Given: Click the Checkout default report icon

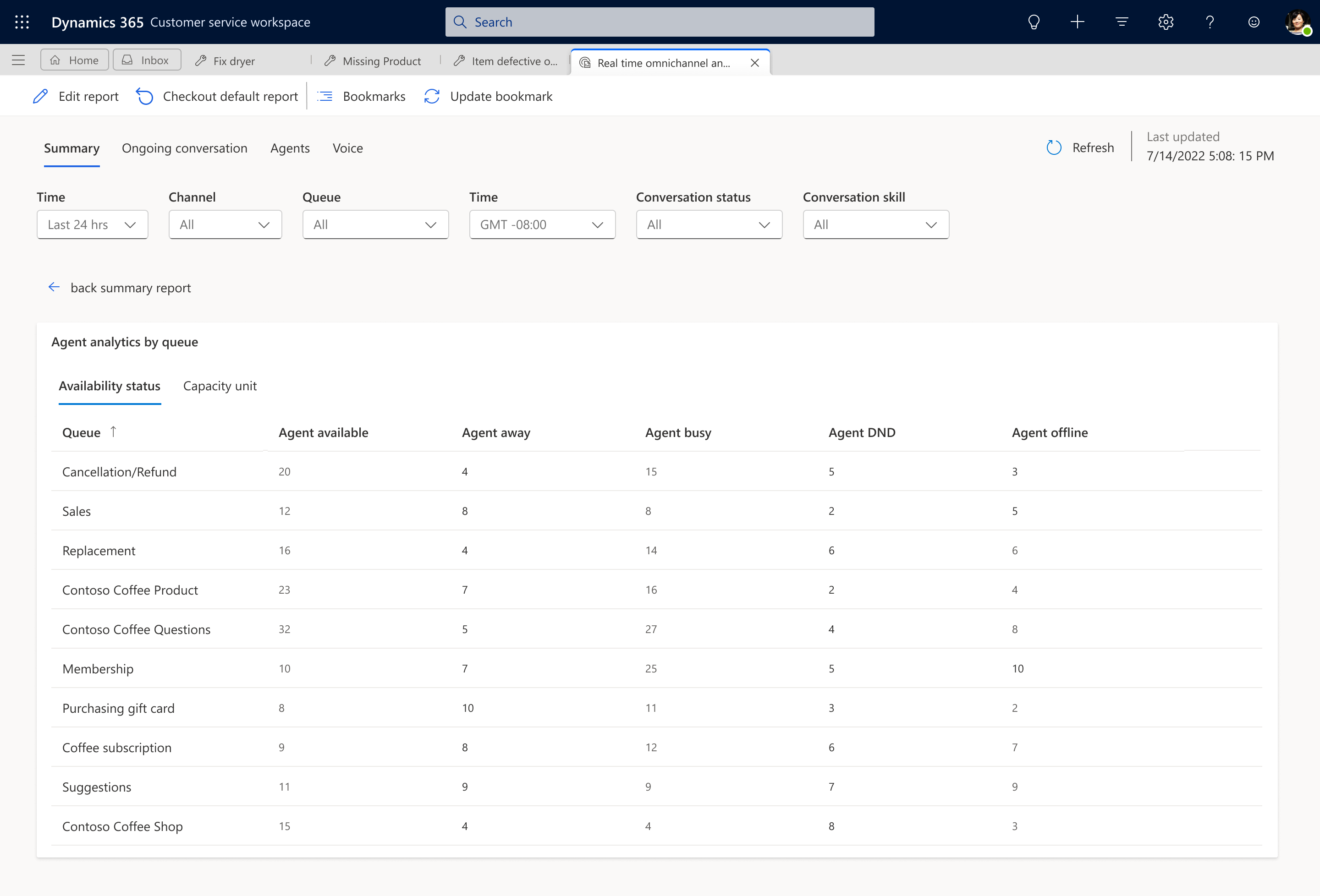Looking at the screenshot, I should pos(144,96).
